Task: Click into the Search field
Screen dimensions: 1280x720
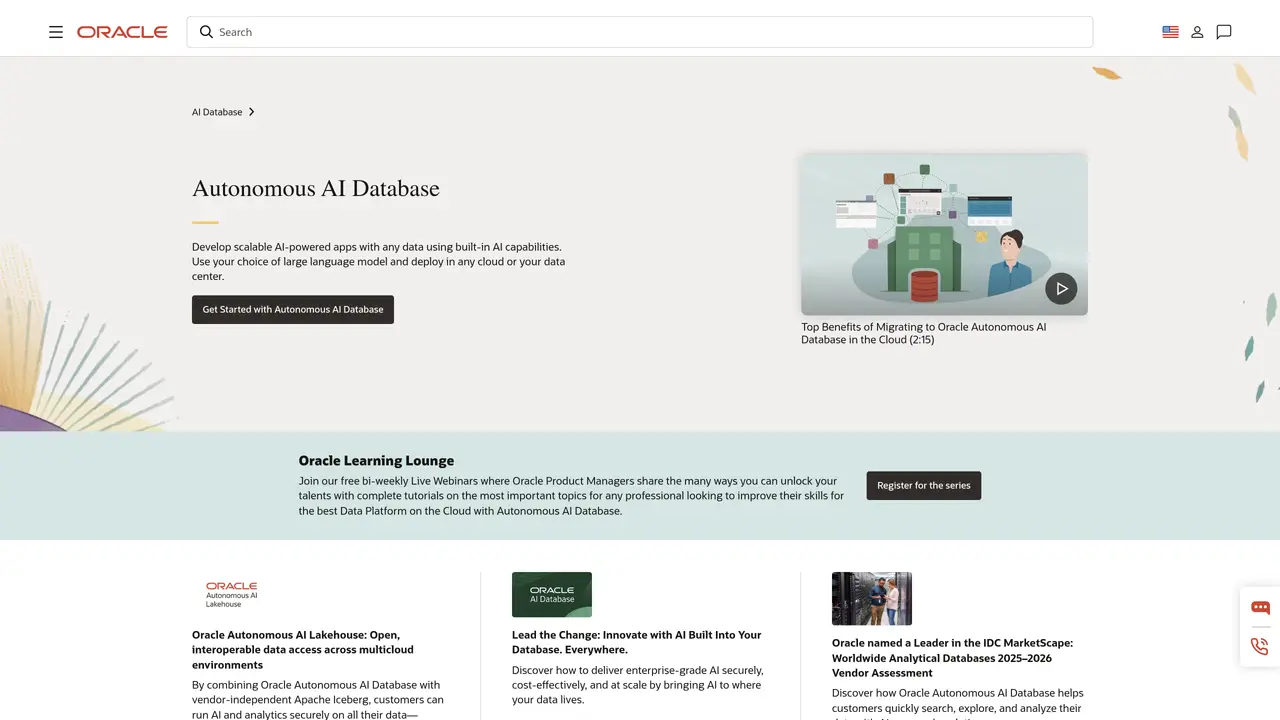Action: [x=640, y=32]
